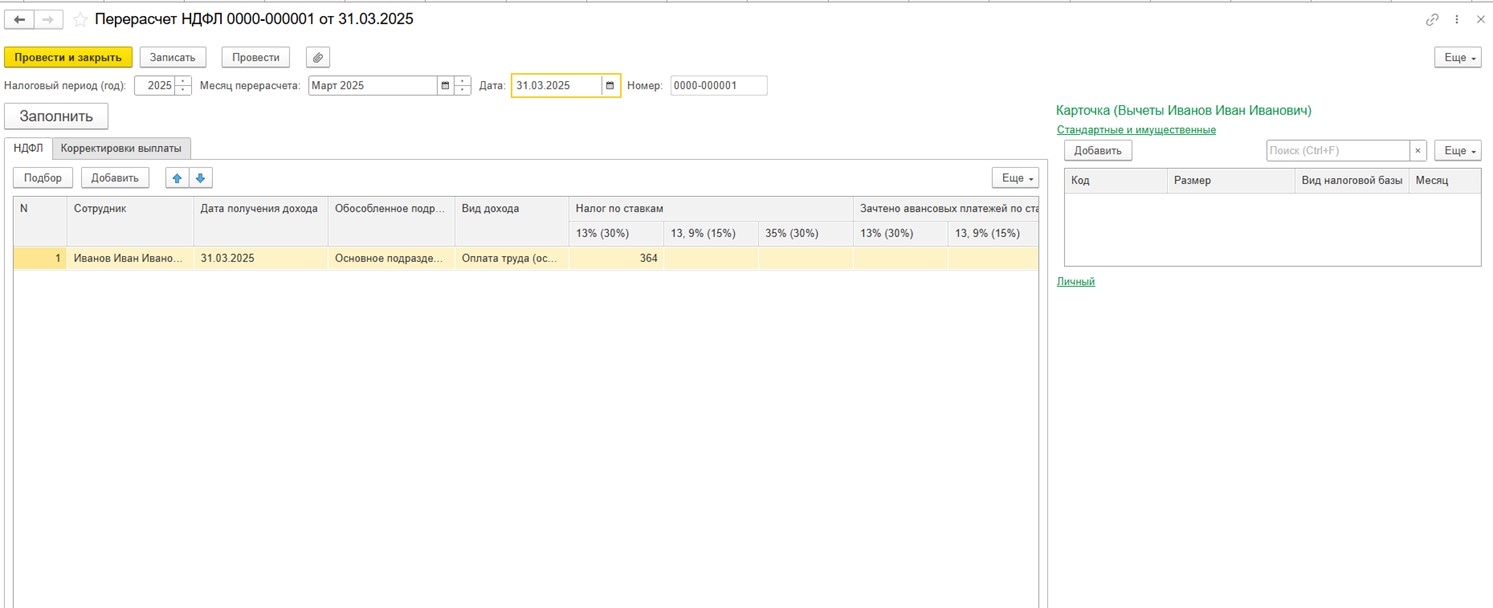The image size is (1493, 608).
Task: Switch to Корректировки выплаты tab
Action: [121, 148]
